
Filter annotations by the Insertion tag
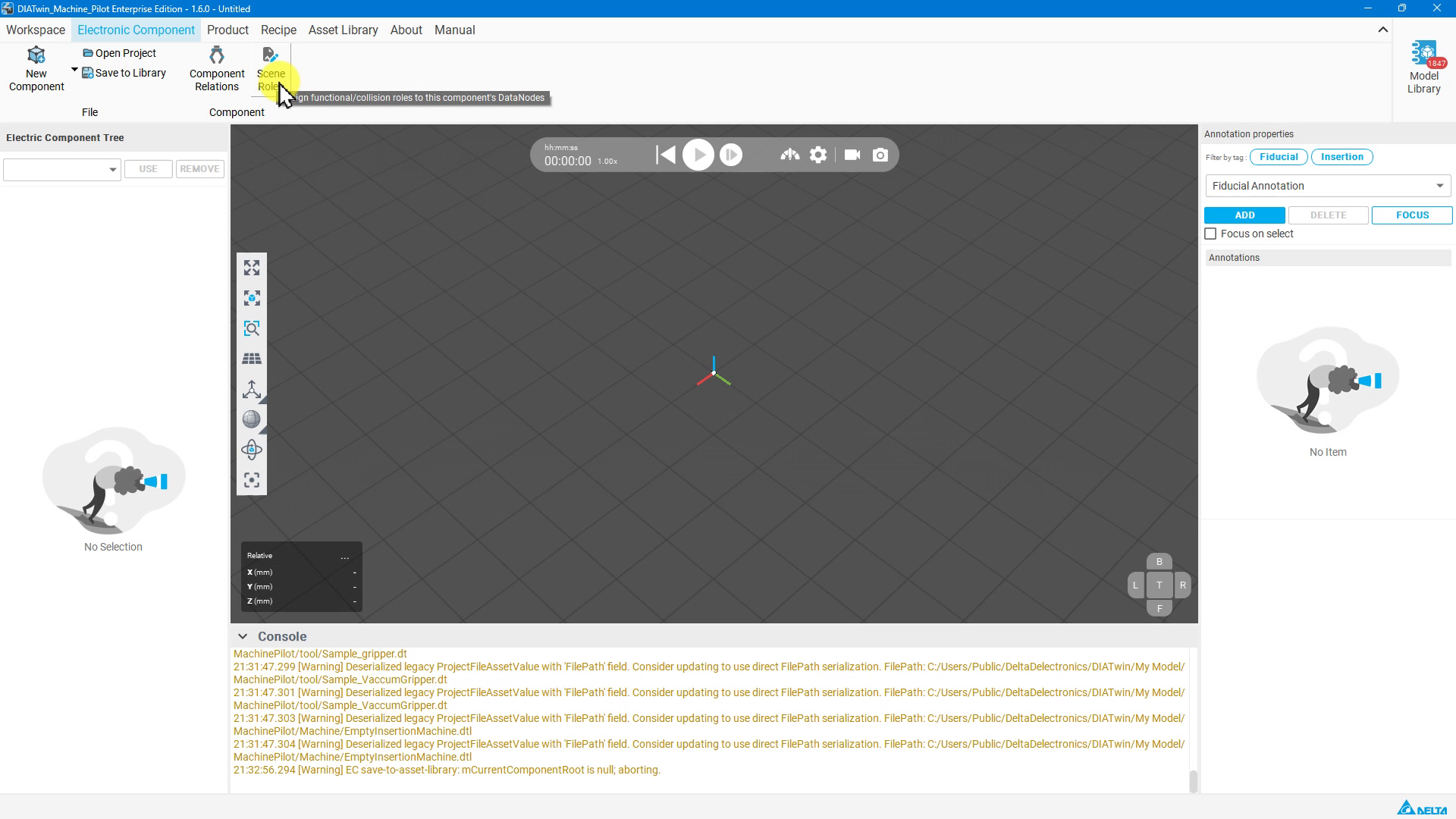(1341, 157)
